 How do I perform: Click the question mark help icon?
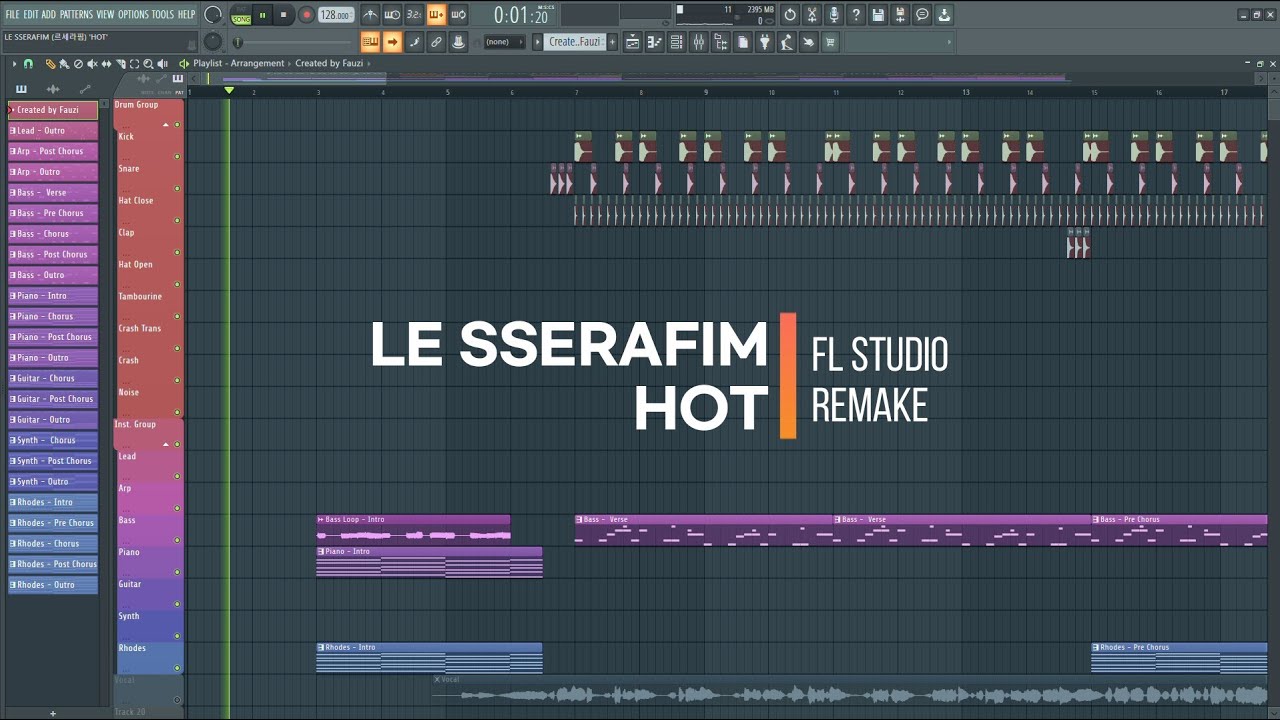[856, 15]
